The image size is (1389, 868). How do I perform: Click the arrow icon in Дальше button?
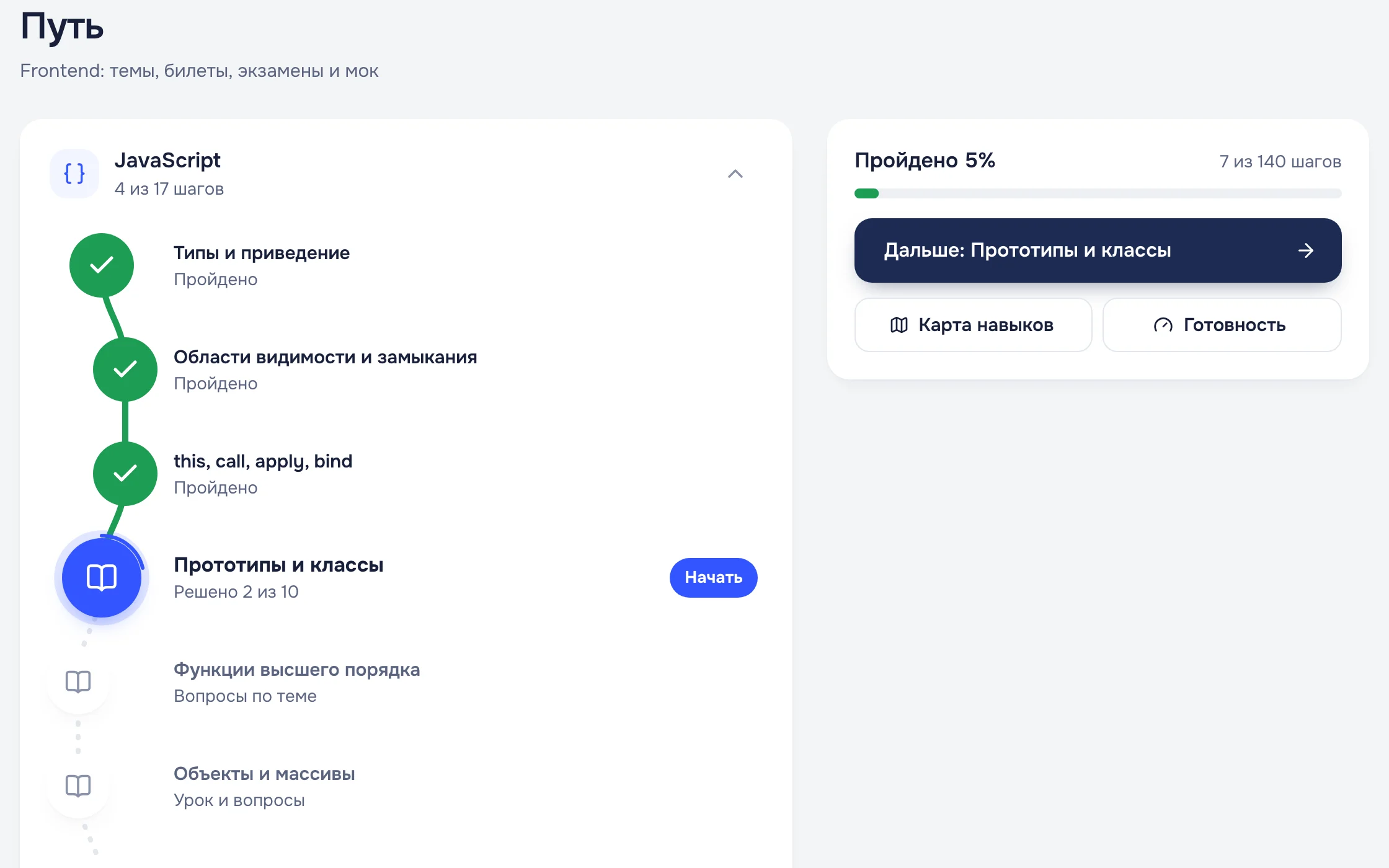(1306, 250)
